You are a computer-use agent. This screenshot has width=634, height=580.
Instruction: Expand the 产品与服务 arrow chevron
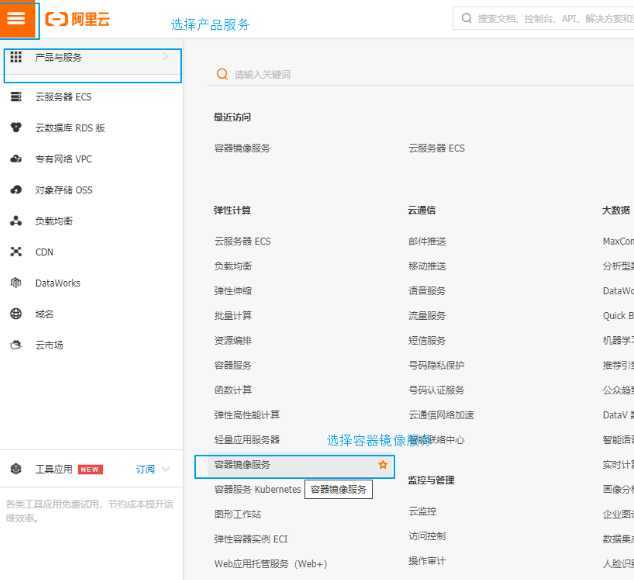point(165,57)
